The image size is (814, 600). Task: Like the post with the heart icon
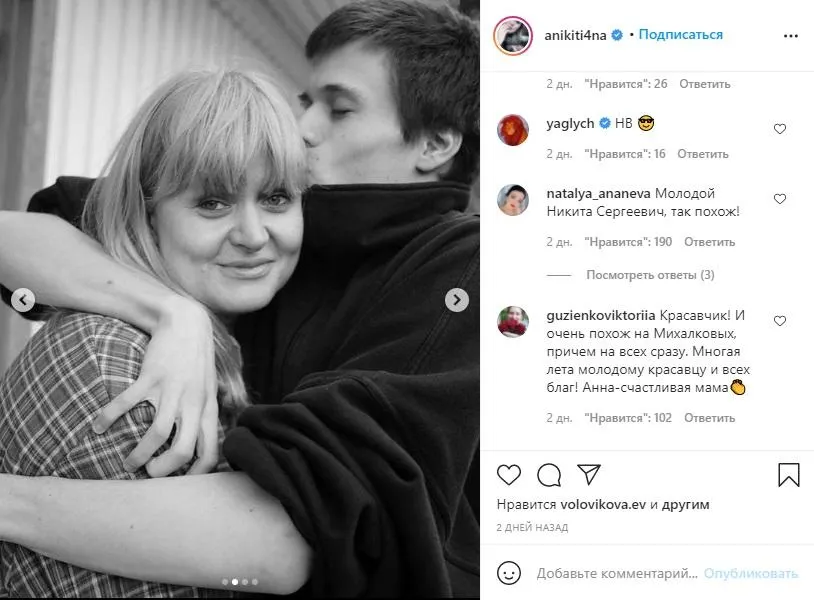509,474
